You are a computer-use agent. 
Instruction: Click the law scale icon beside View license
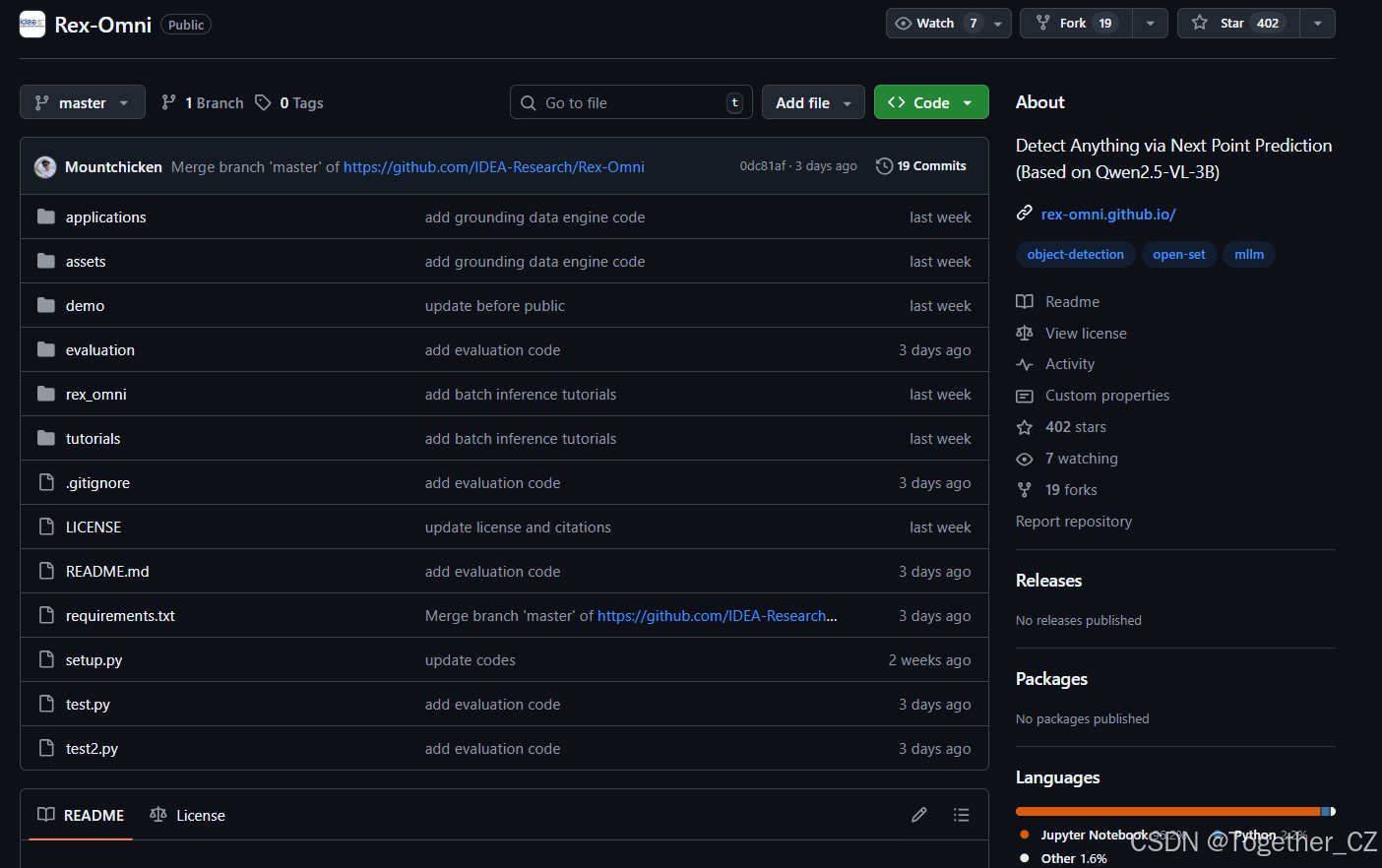(x=1025, y=334)
